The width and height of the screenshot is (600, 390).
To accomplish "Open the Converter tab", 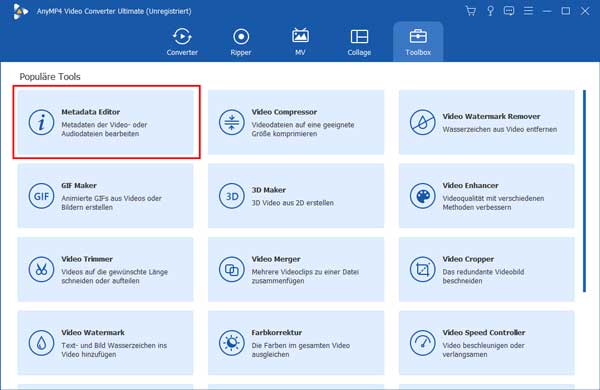I will pyautogui.click(x=182, y=42).
